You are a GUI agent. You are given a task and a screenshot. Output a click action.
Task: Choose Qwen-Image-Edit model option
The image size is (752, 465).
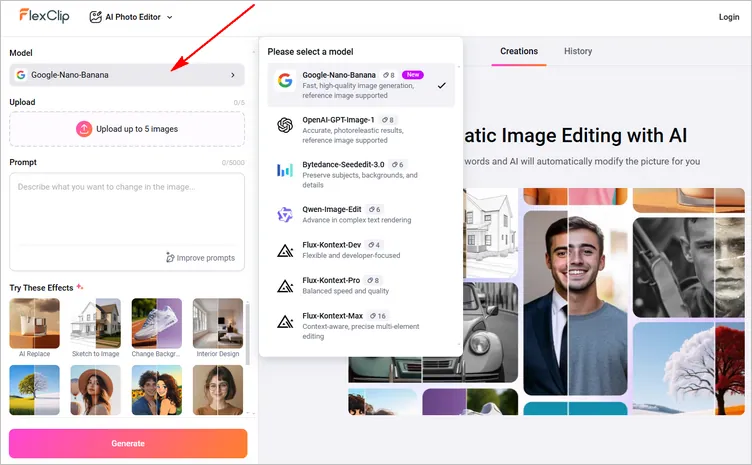click(361, 214)
